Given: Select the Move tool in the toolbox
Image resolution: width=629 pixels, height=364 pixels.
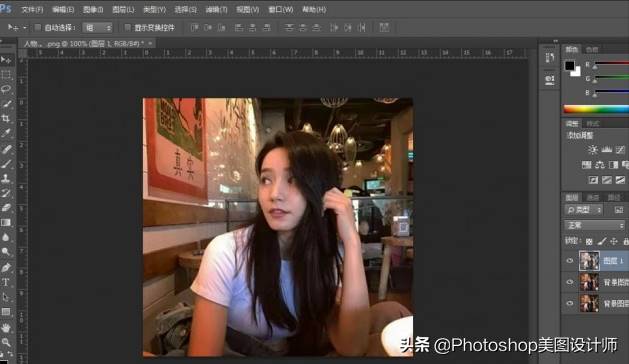Looking at the screenshot, I should [6, 60].
